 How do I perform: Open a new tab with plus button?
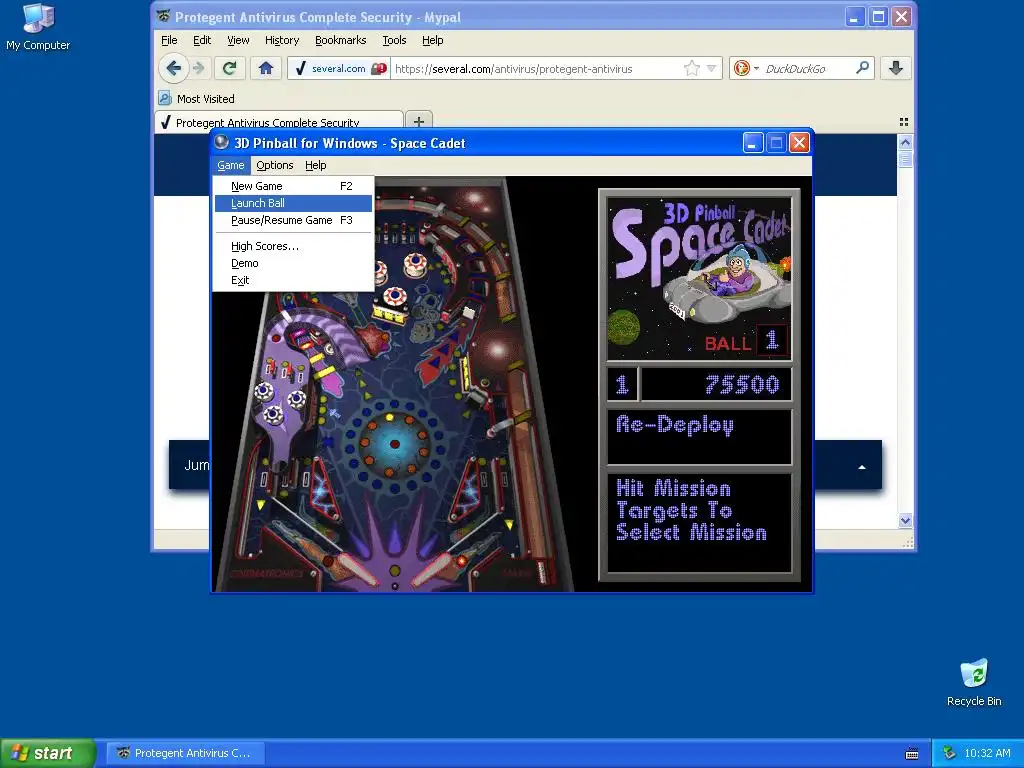coord(419,121)
